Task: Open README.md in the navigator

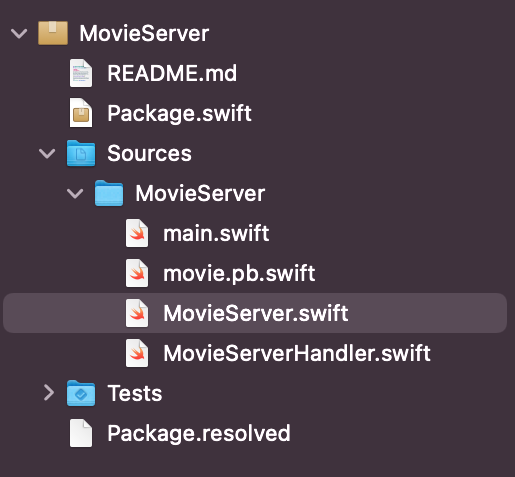Action: pyautogui.click(x=172, y=73)
